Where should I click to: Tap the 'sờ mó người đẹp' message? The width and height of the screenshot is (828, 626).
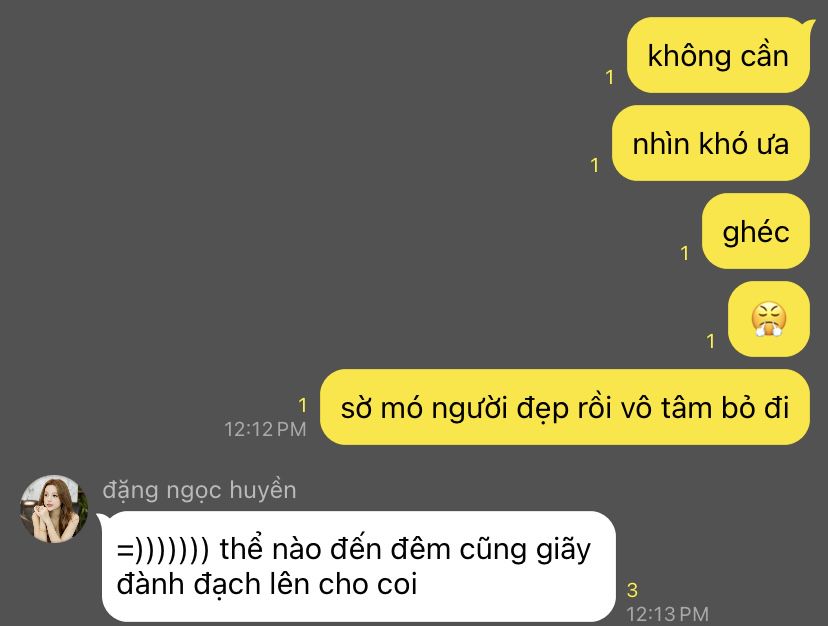pyautogui.click(x=565, y=407)
